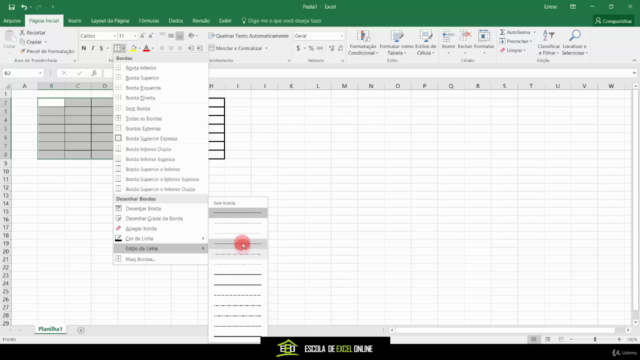The width and height of the screenshot is (640, 360).
Task: Click the Inserir cells icon
Action: coord(448,36)
